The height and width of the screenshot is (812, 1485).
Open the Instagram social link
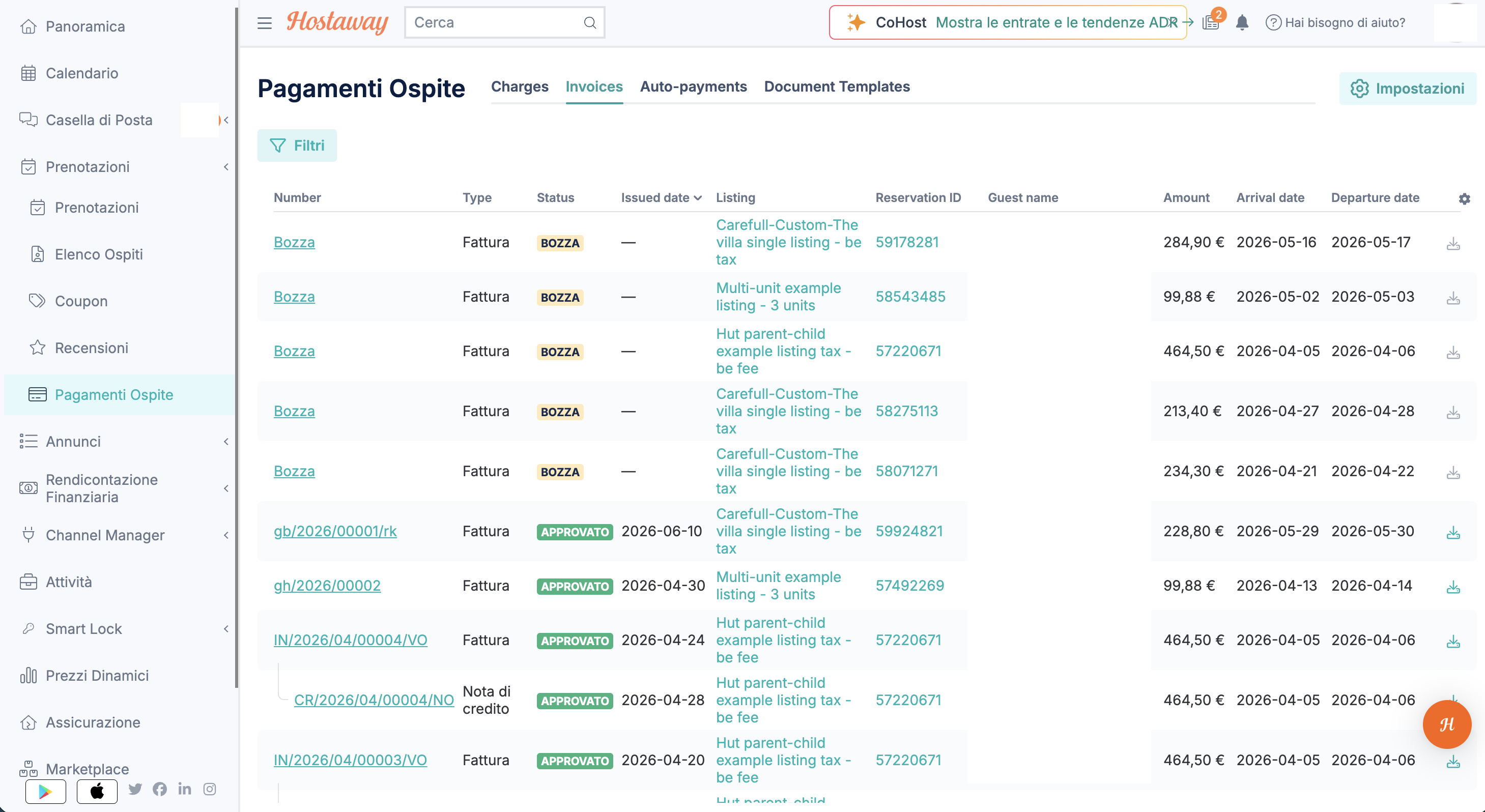coord(210,789)
